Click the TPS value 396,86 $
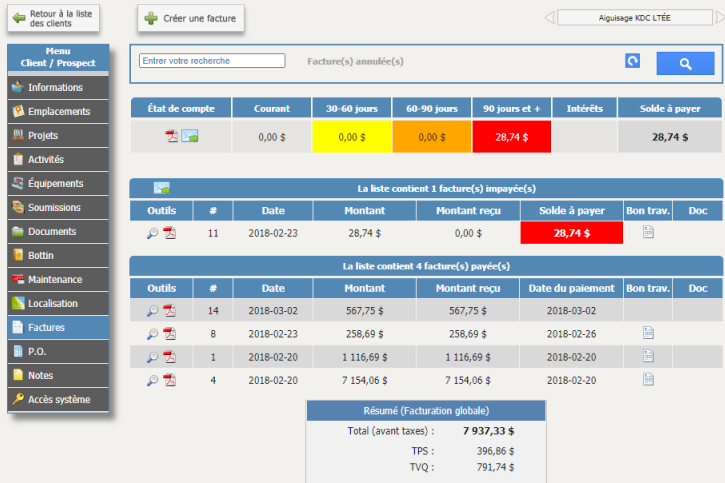 495,451
